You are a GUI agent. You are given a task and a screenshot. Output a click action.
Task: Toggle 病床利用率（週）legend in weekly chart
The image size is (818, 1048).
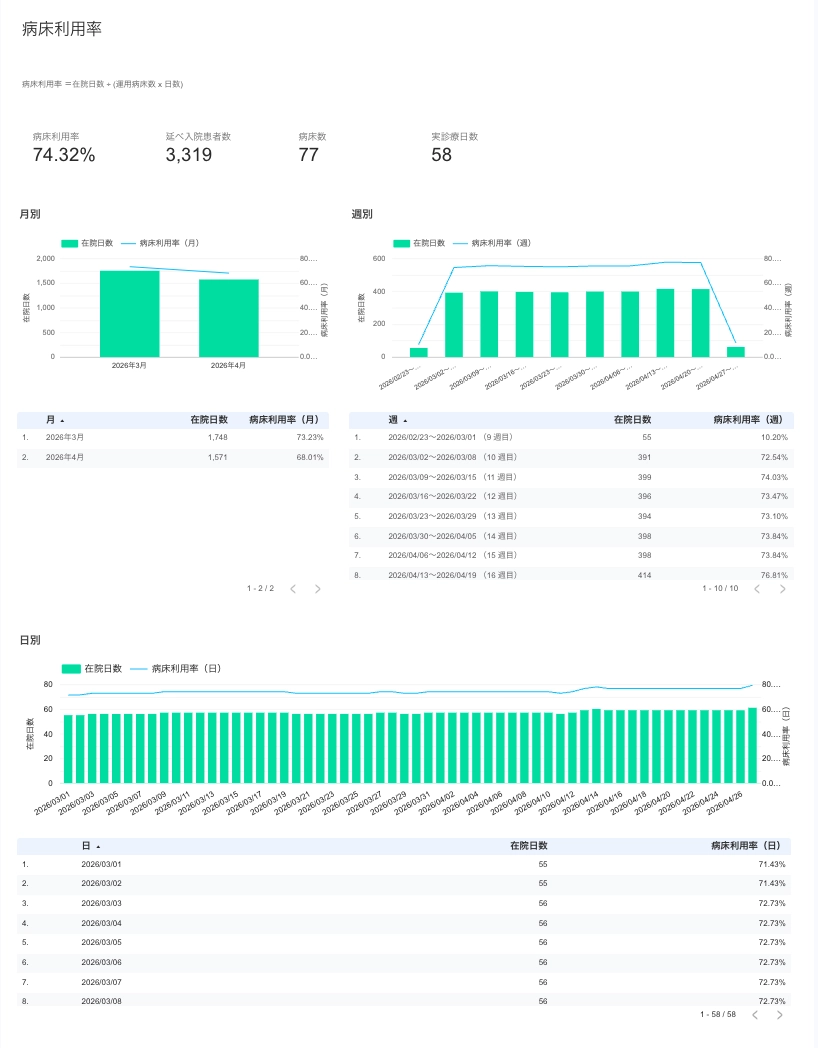pyautogui.click(x=492, y=243)
